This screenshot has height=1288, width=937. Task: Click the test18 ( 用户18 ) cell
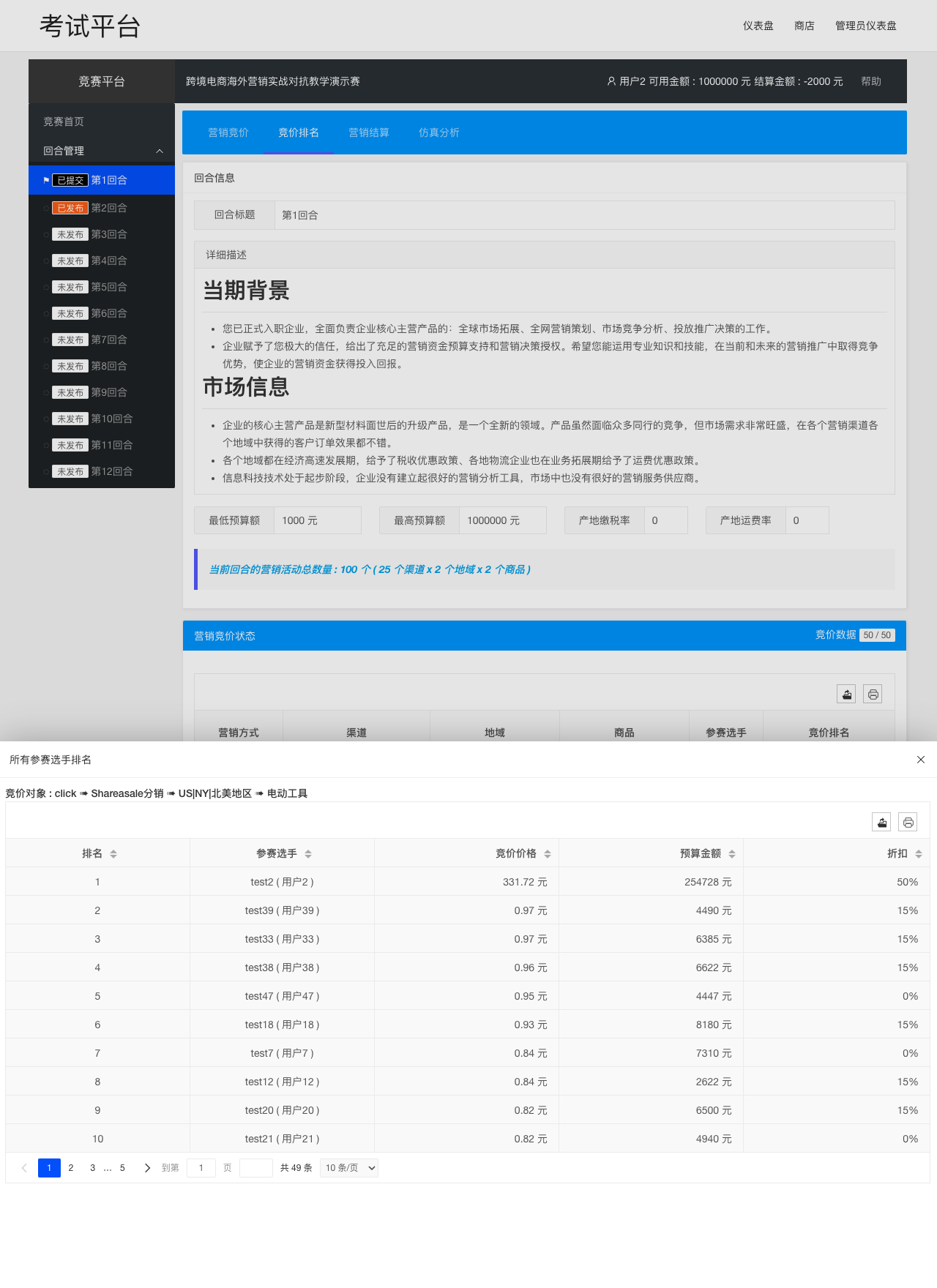282,1025
